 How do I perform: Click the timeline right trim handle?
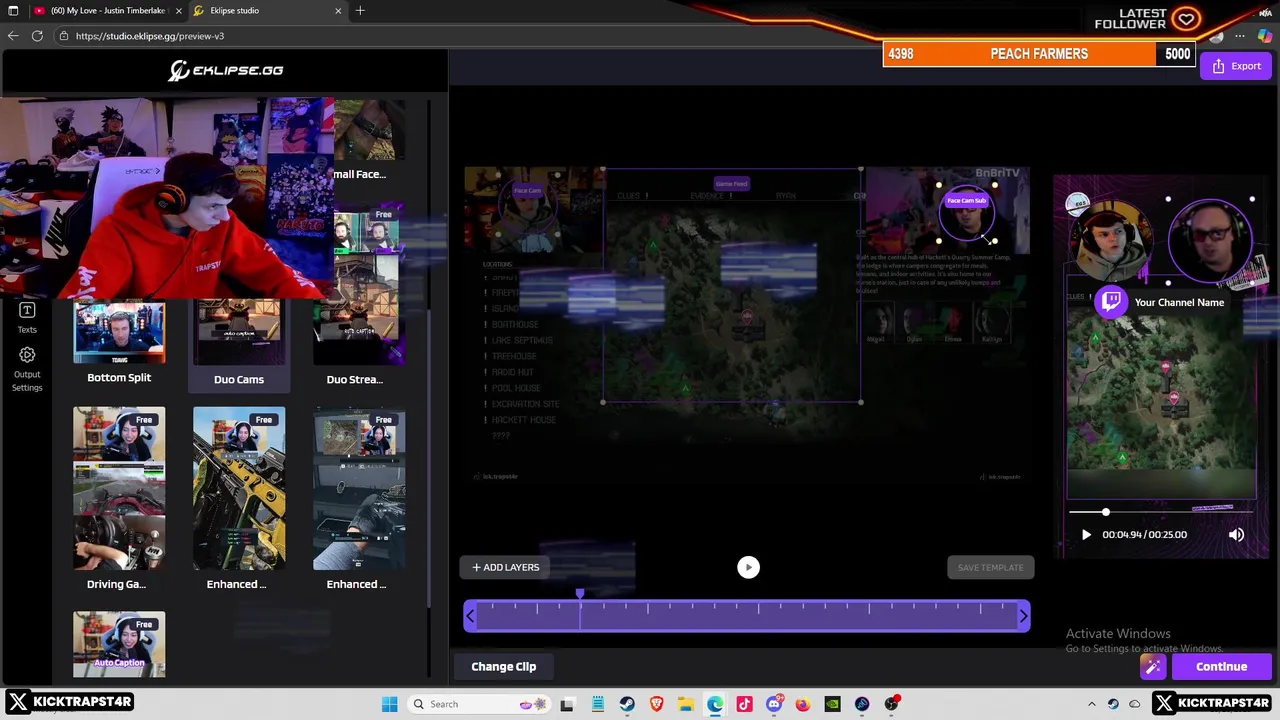click(x=1023, y=617)
